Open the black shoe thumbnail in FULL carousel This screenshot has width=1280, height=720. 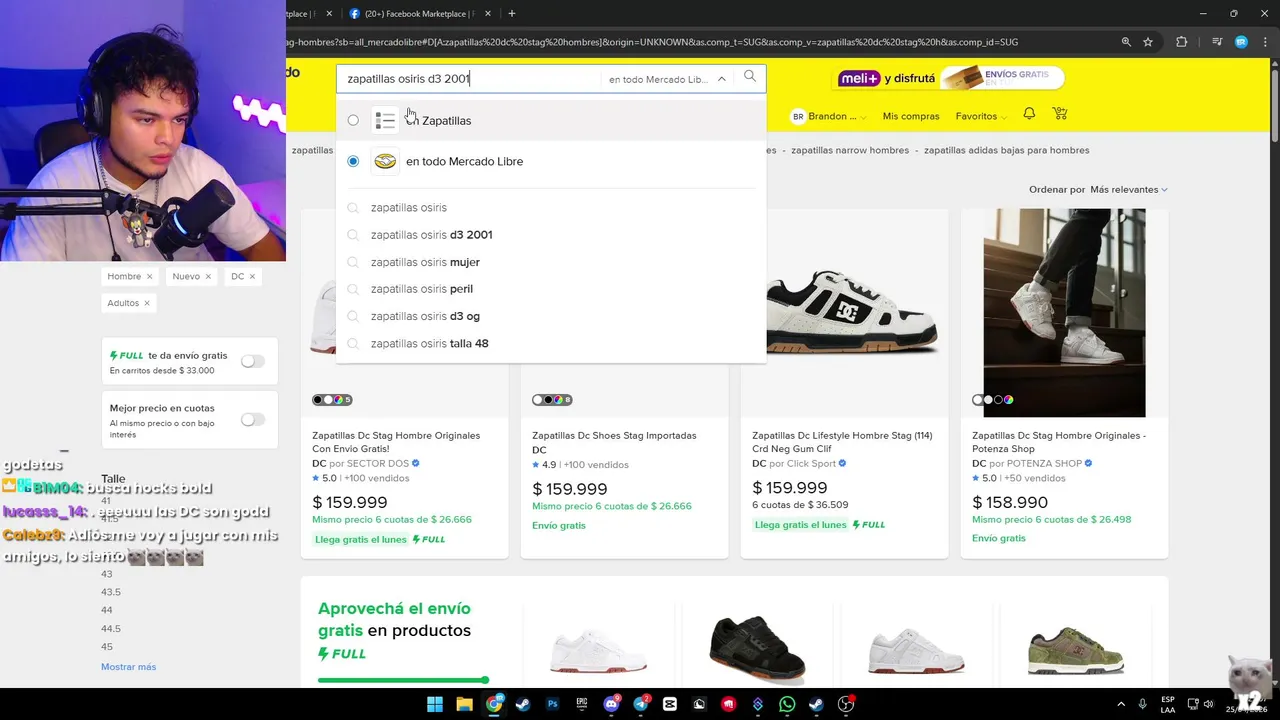coord(757,648)
